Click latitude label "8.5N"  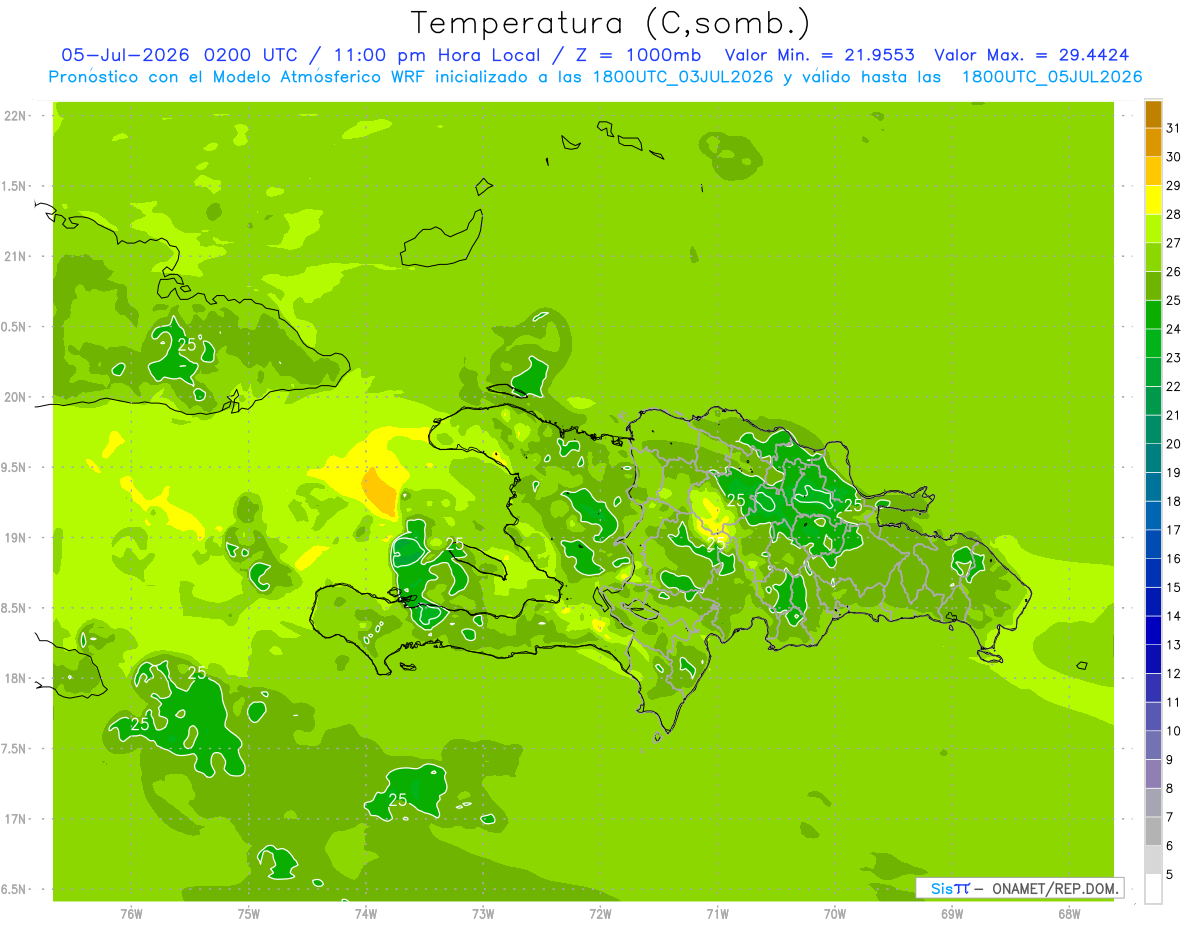pos(16,608)
